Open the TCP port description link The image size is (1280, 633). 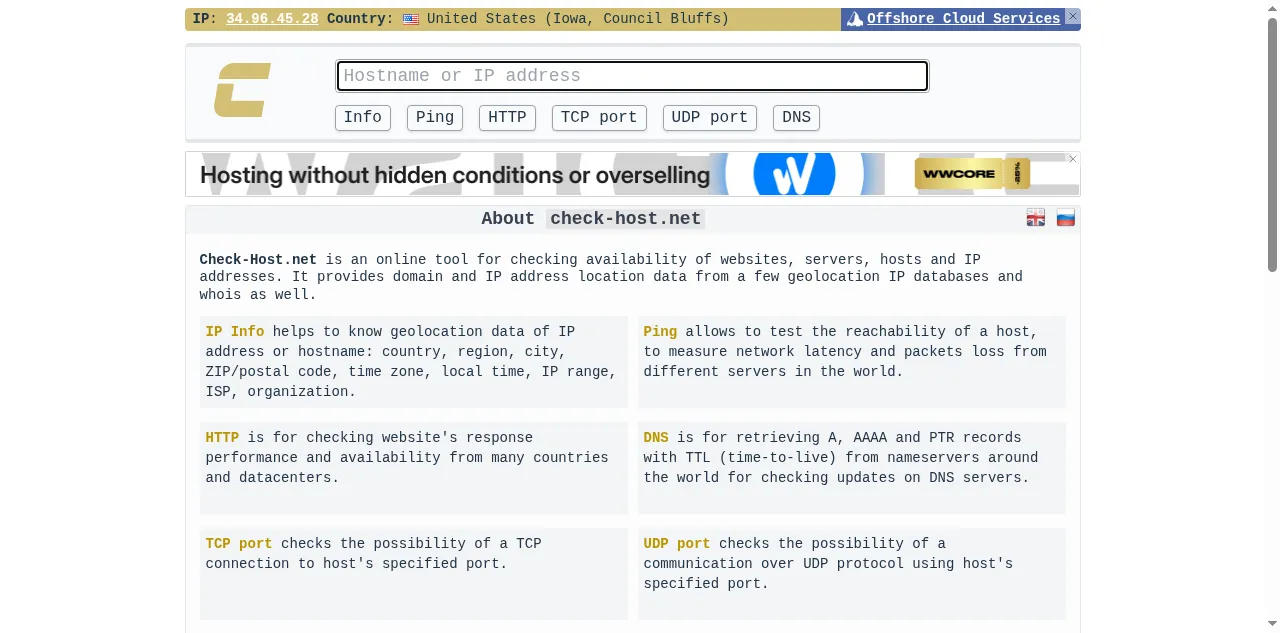click(x=239, y=544)
